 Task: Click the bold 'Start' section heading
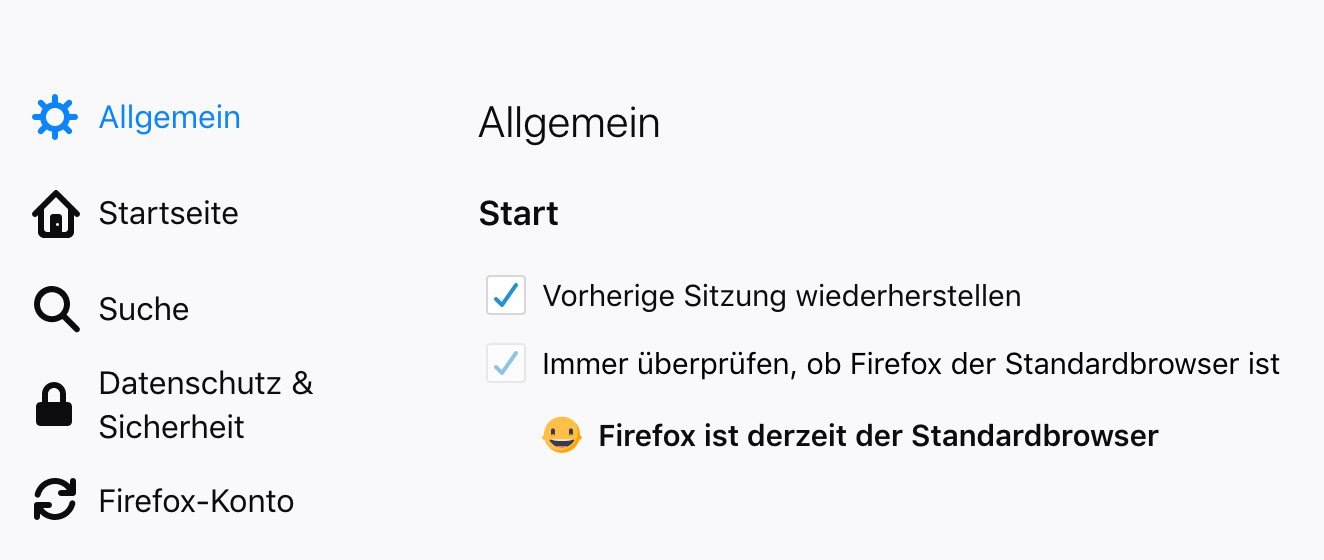tap(518, 214)
